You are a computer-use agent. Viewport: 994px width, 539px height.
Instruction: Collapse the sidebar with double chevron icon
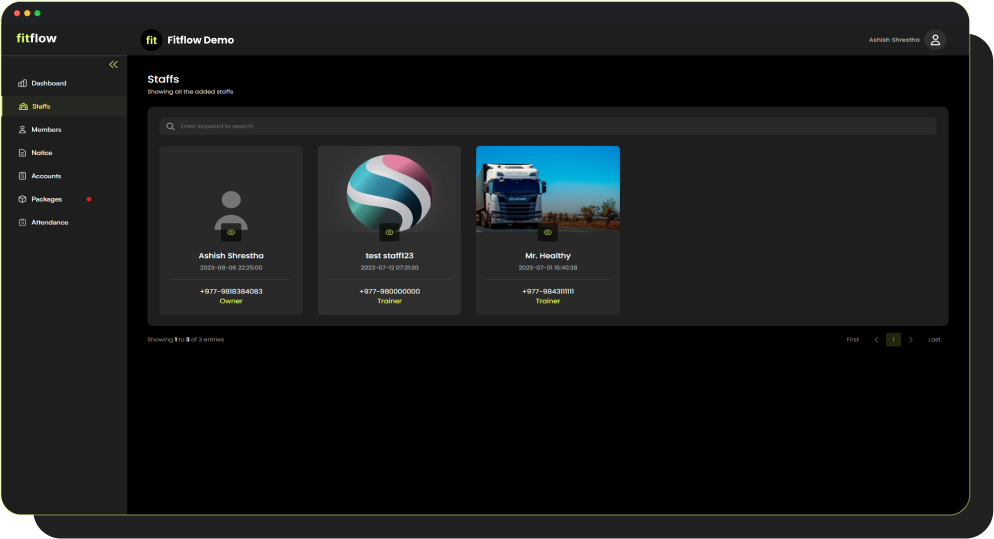point(113,65)
